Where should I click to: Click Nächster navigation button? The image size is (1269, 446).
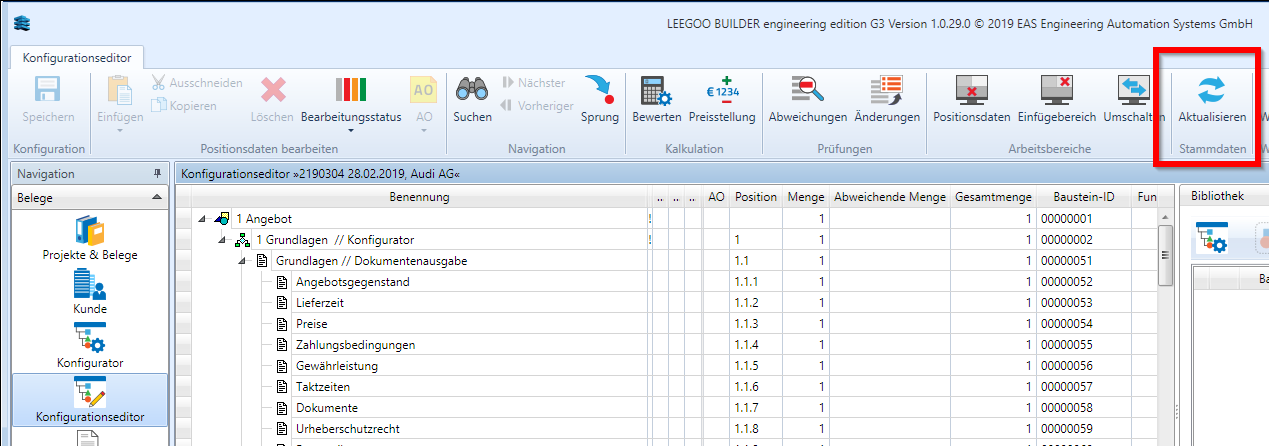[534, 82]
